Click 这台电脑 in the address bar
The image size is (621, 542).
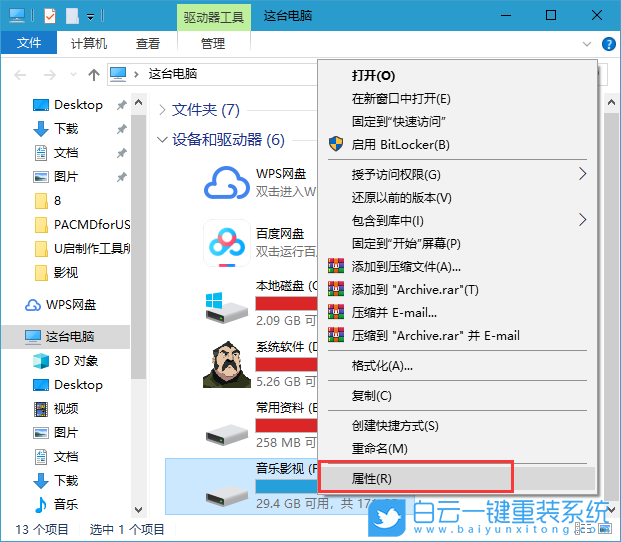(x=173, y=74)
